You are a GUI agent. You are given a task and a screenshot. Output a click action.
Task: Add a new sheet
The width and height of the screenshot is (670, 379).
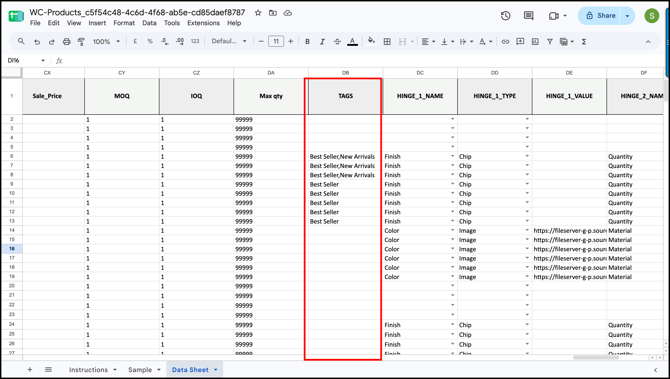[29, 370]
